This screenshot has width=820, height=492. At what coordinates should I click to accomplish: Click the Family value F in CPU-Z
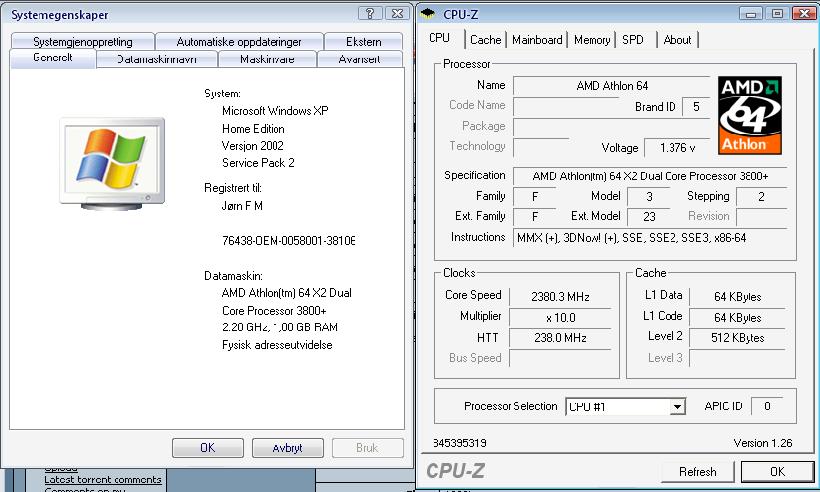[535, 197]
